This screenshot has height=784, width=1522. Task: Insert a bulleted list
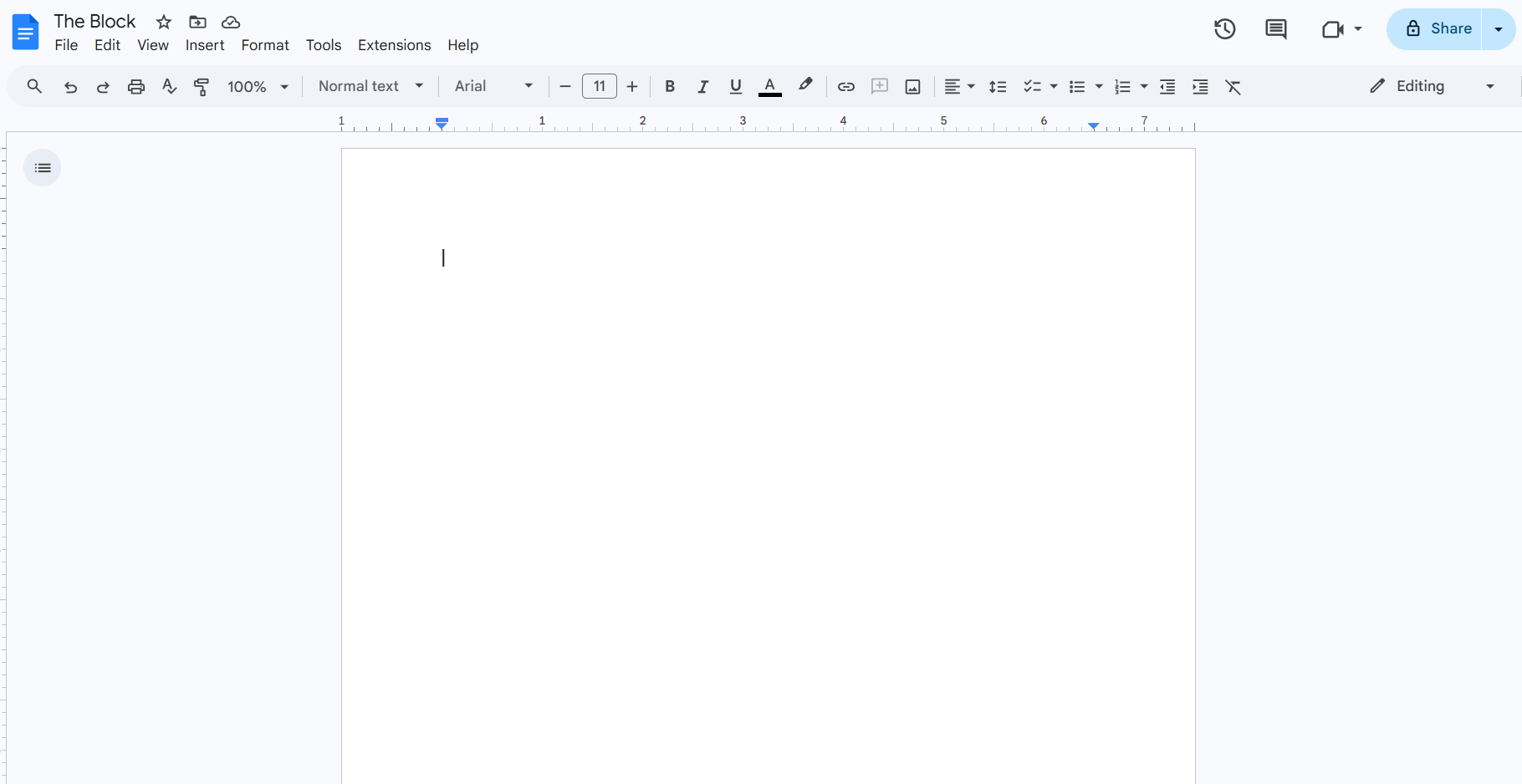[1077, 87]
